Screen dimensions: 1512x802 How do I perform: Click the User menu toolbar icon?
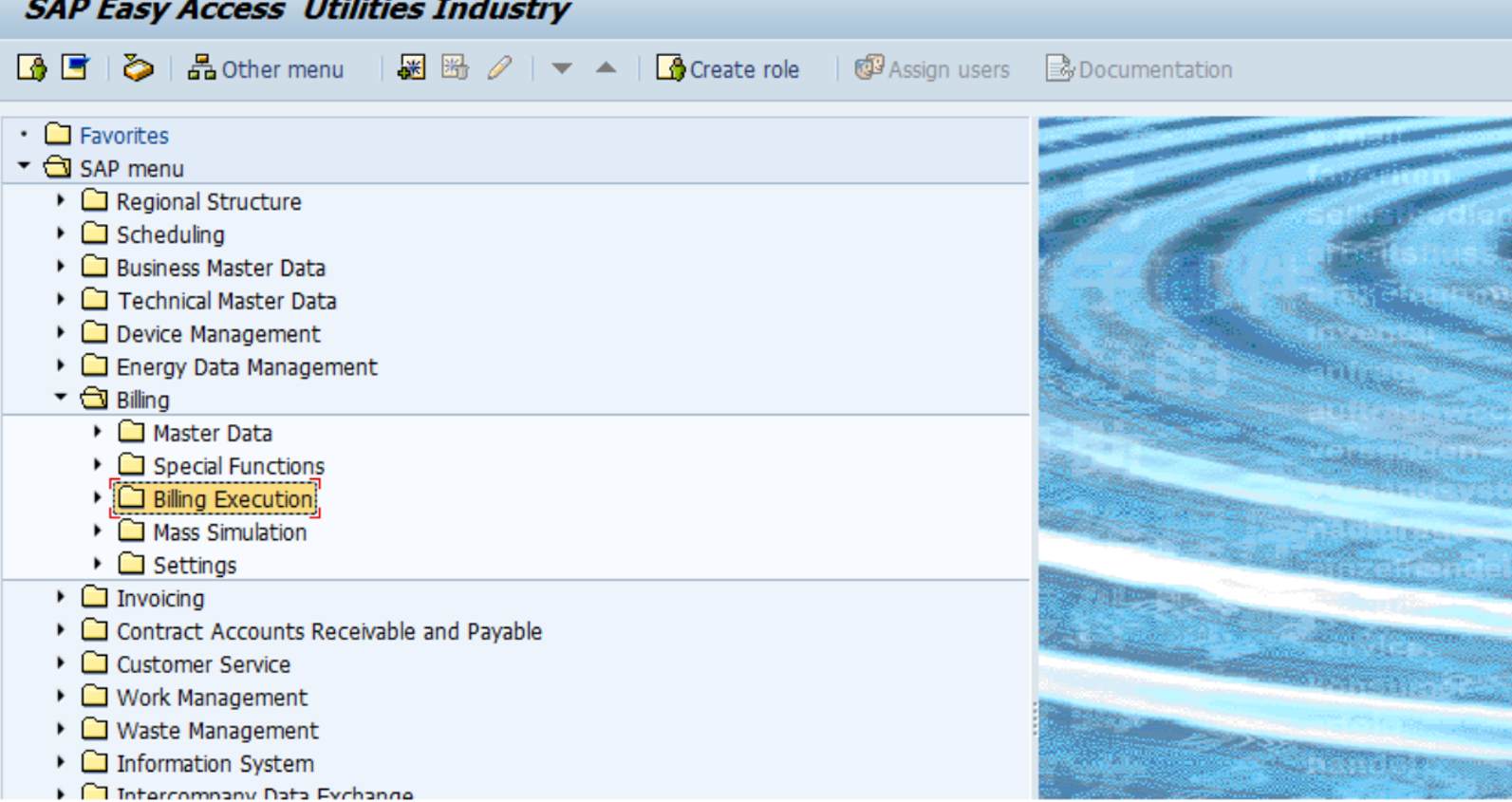tap(31, 68)
